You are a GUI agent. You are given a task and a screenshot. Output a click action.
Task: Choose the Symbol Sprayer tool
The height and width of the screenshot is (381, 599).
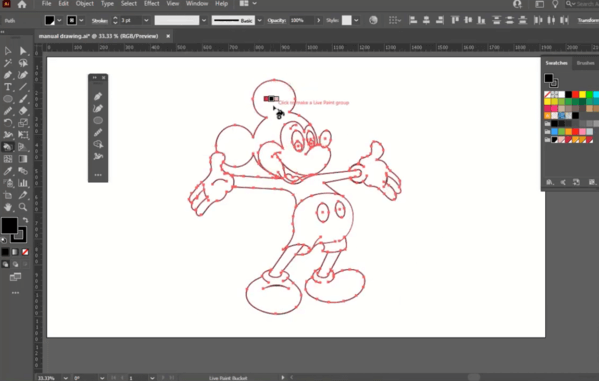8,183
